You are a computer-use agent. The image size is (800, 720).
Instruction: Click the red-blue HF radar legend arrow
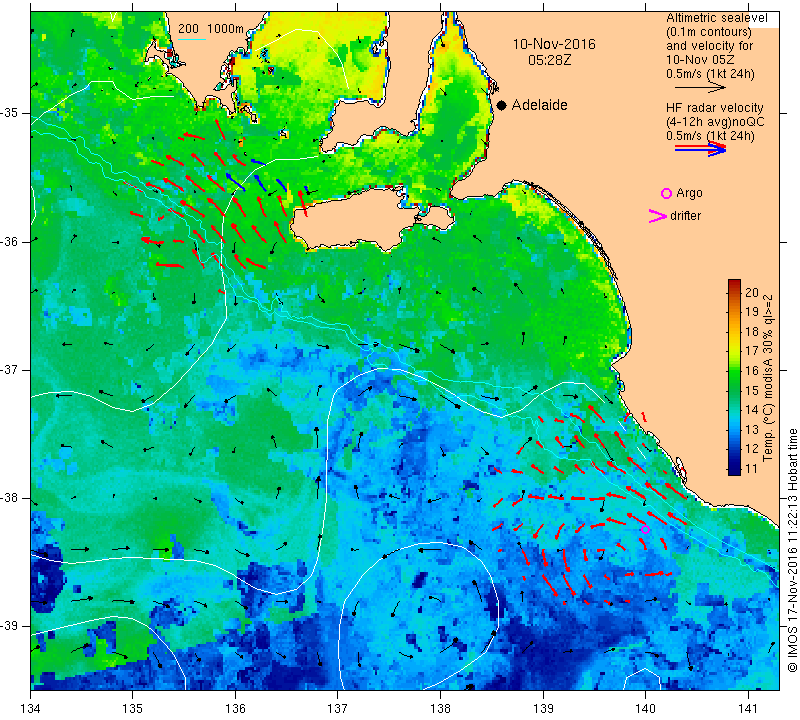[700, 149]
